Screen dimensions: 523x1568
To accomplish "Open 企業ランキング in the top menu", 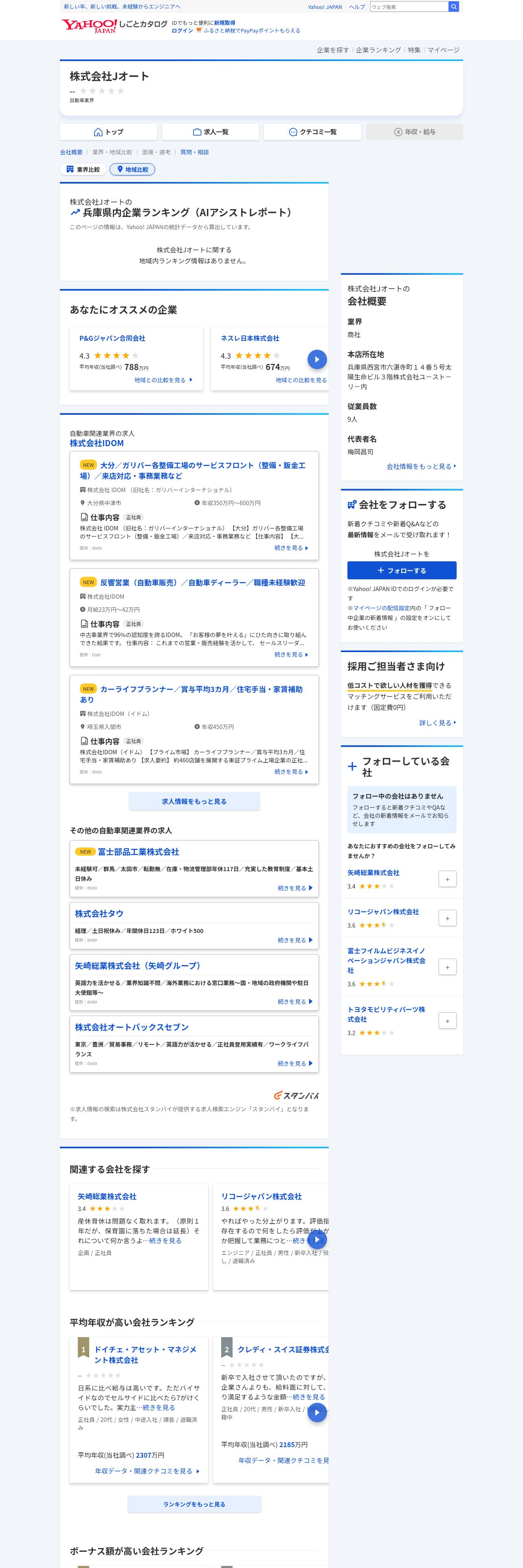I will (378, 50).
